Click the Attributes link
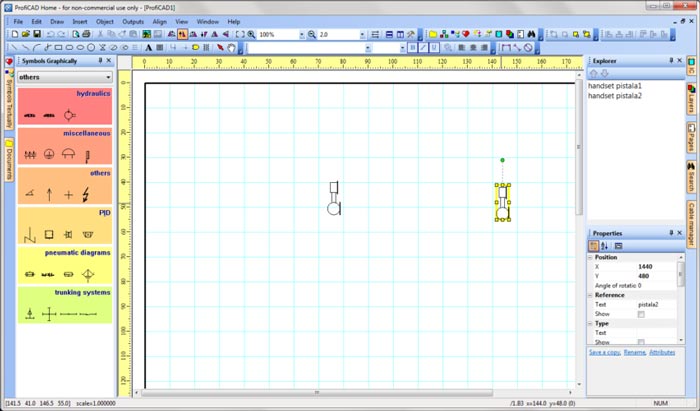Screen dimensions: 700x411 click(x=662, y=353)
